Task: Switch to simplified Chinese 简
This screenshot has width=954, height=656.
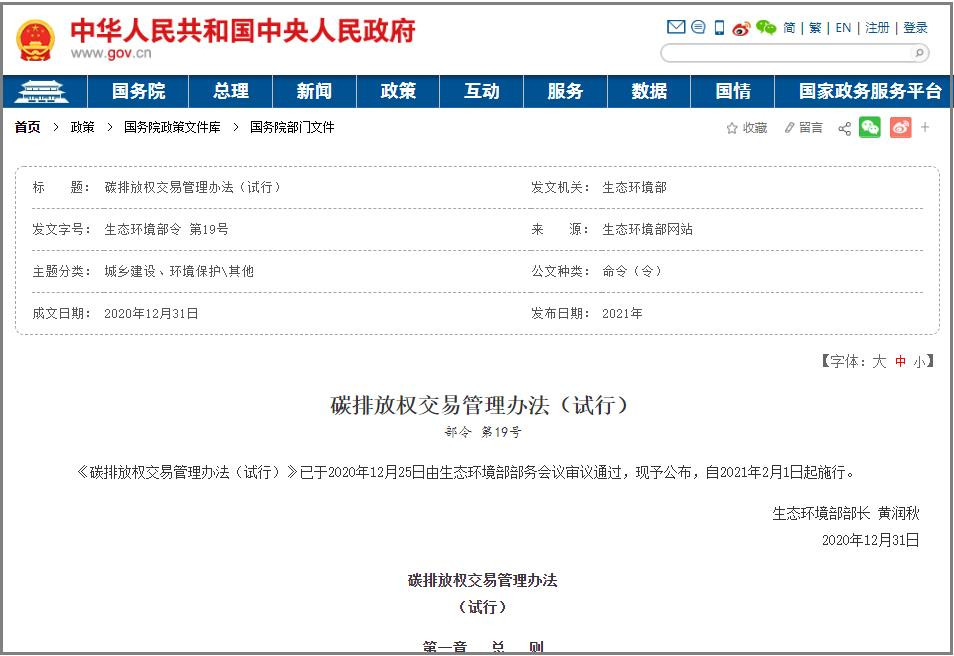Action: 789,28
